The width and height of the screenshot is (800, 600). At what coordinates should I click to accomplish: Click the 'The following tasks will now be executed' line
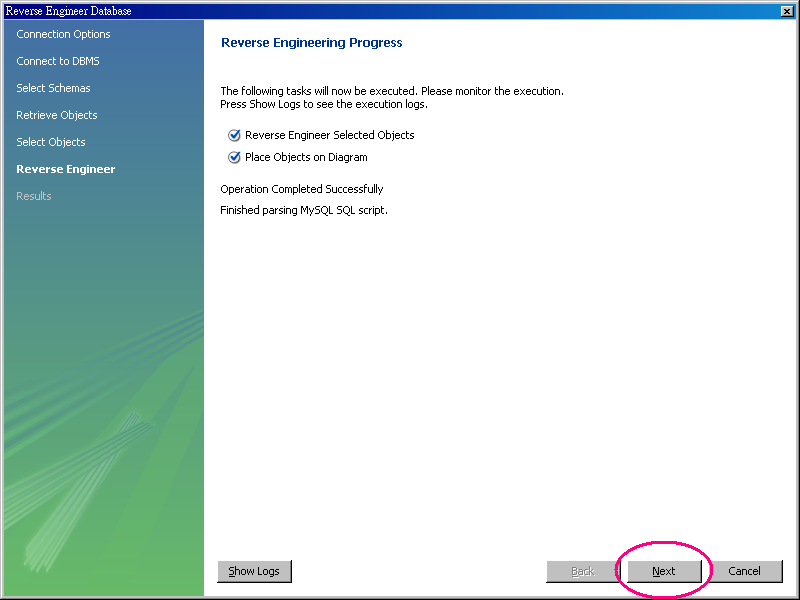[392, 91]
